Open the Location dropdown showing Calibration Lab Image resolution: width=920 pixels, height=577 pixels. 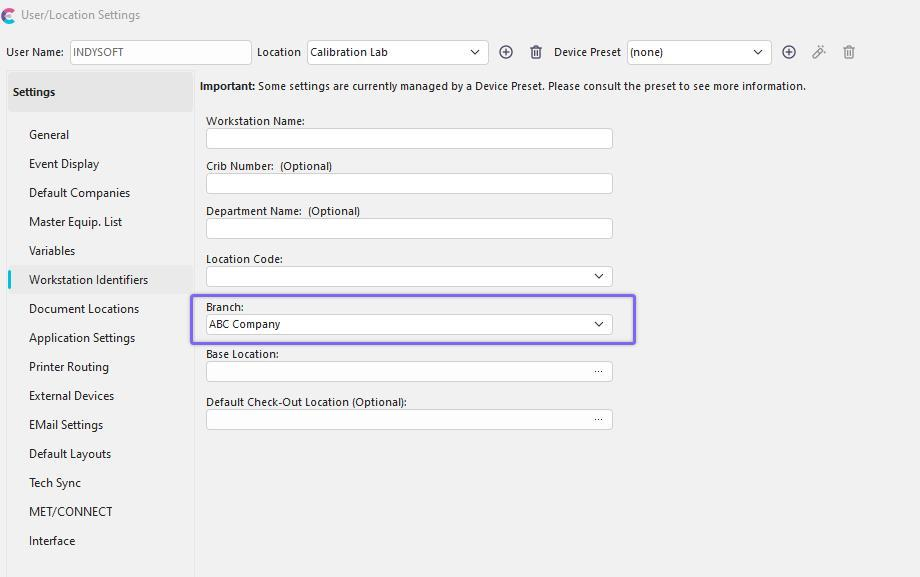pyautogui.click(x=397, y=52)
